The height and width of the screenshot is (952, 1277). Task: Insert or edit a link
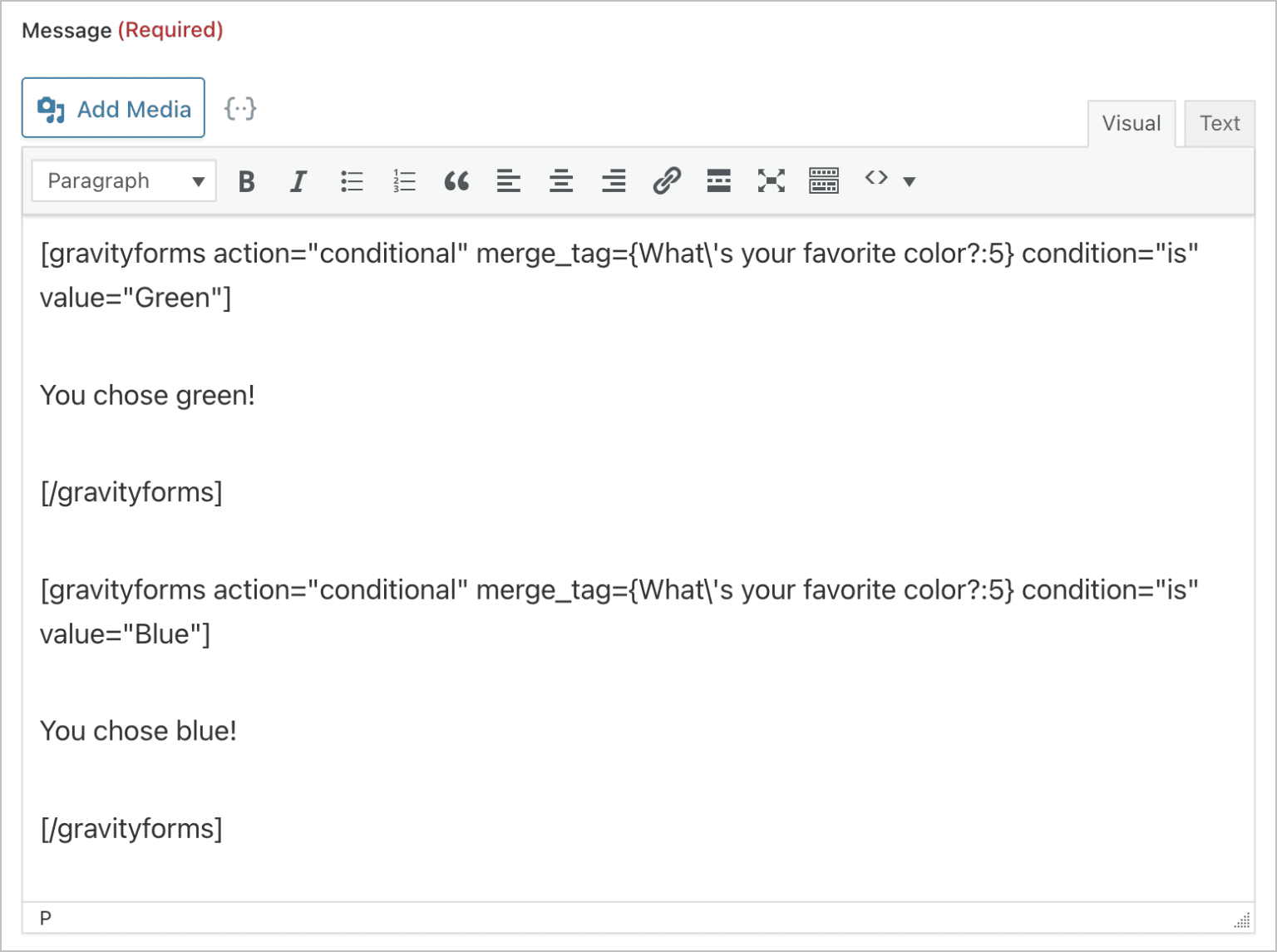click(x=667, y=180)
